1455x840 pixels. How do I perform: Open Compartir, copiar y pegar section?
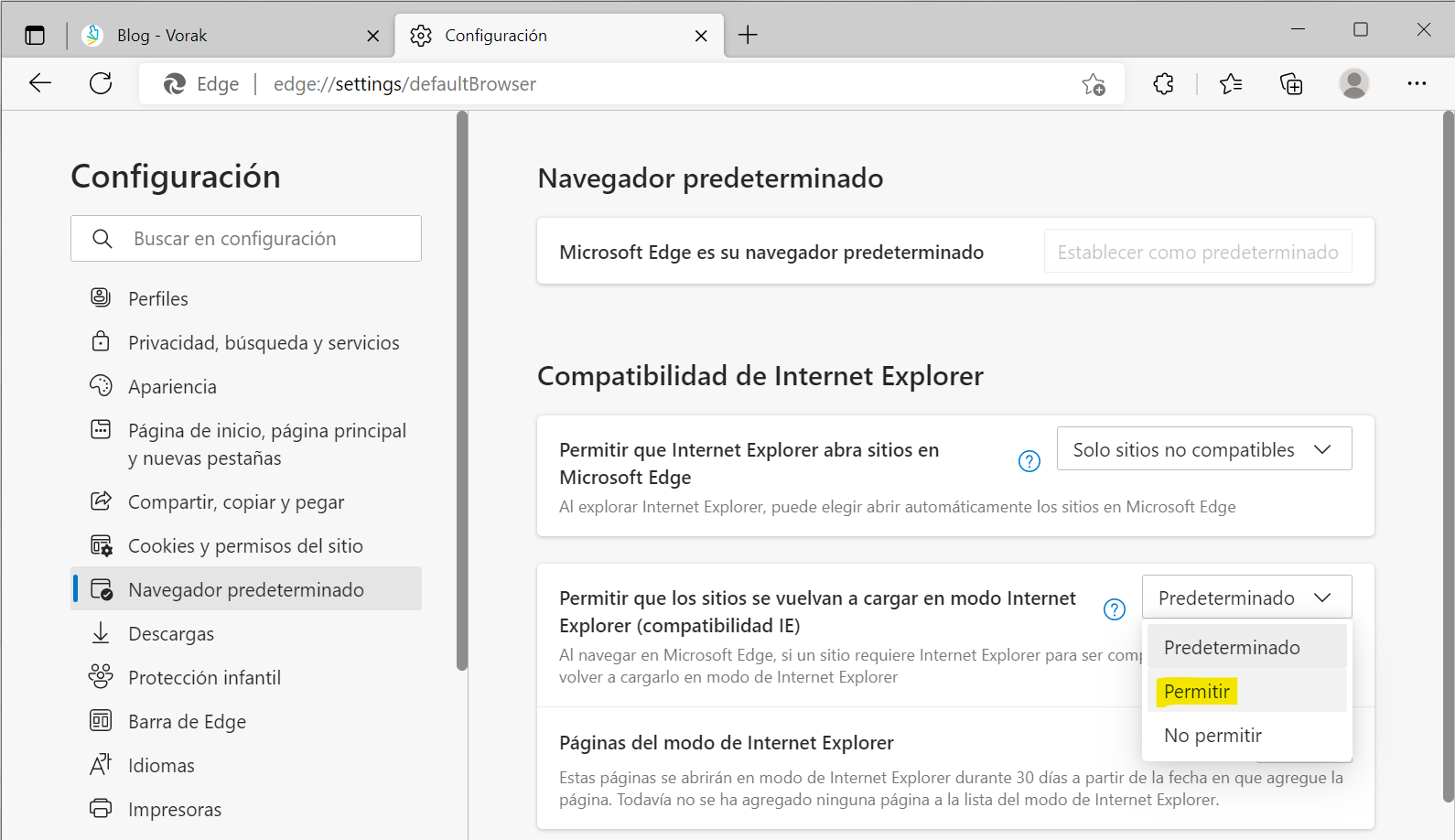[x=246, y=501]
